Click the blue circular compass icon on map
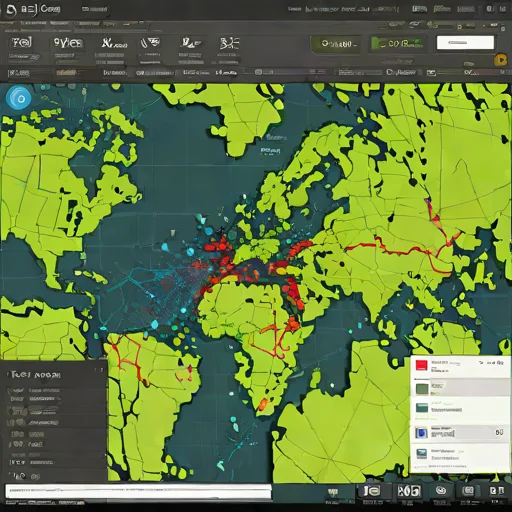512x512 pixels. (x=19, y=98)
